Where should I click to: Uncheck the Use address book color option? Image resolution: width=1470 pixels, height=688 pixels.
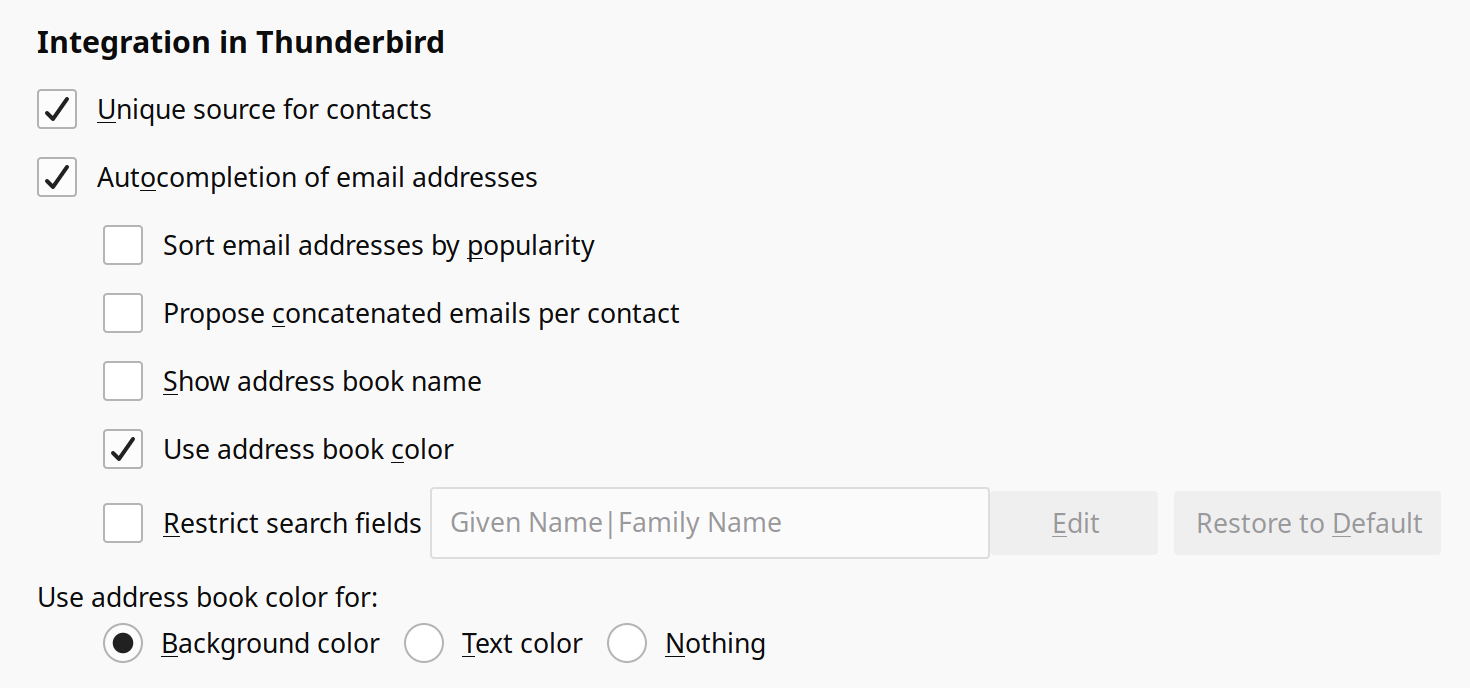pyautogui.click(x=123, y=449)
